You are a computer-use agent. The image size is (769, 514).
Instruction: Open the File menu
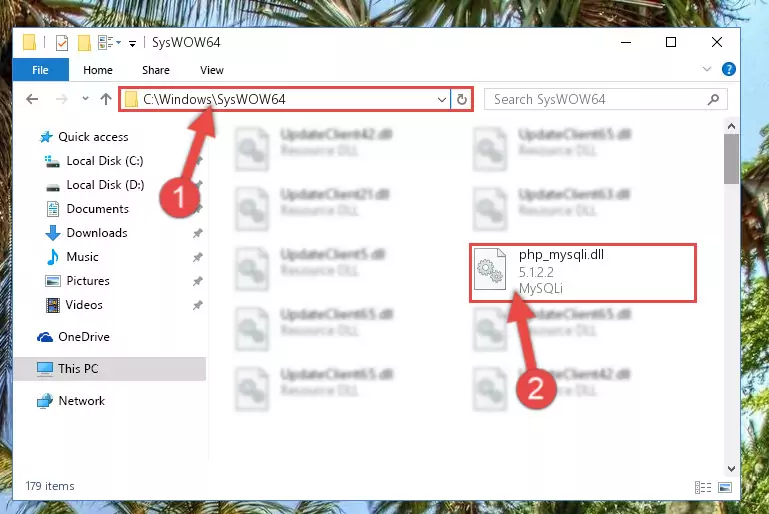click(x=41, y=70)
